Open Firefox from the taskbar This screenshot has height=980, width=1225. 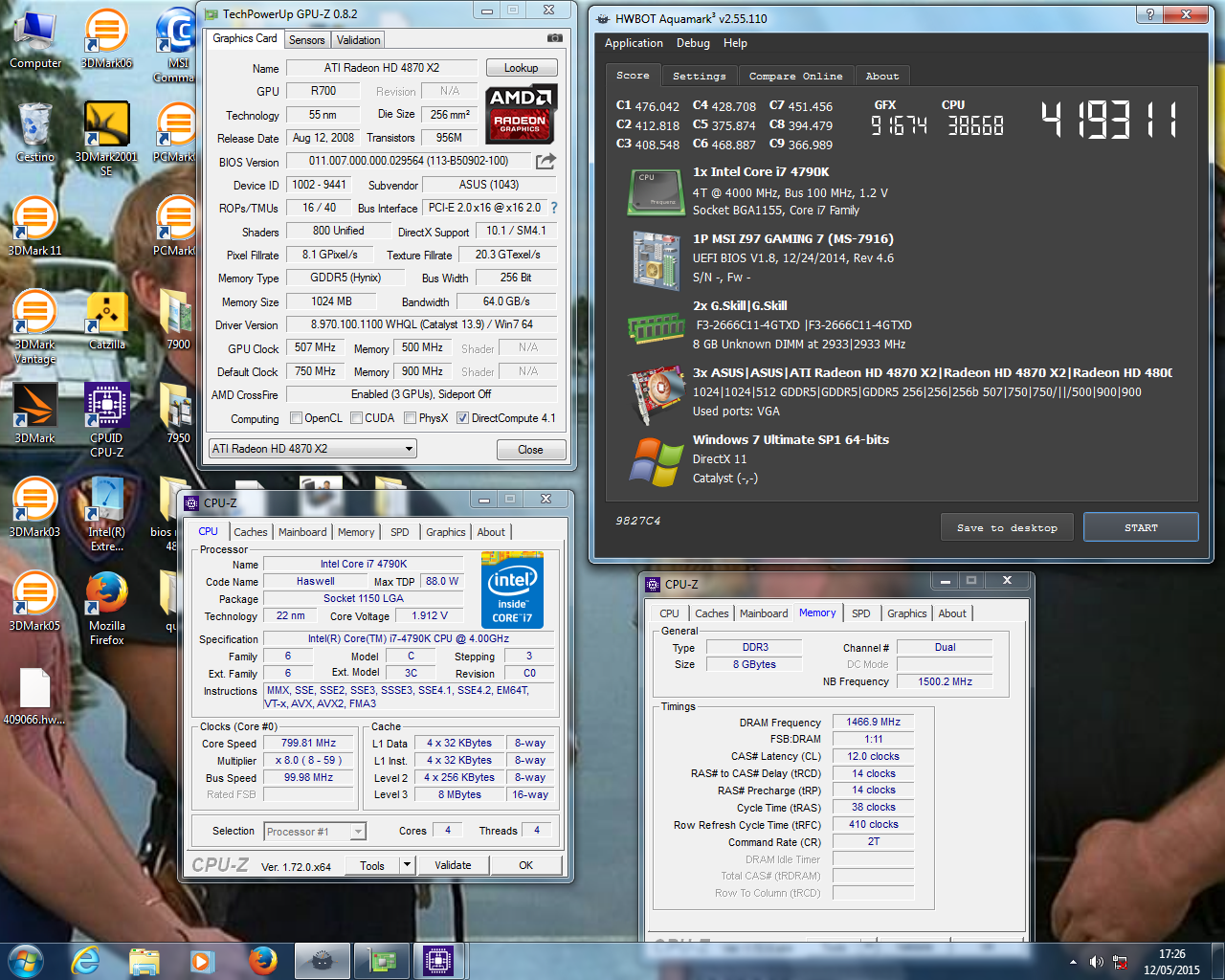click(x=262, y=961)
